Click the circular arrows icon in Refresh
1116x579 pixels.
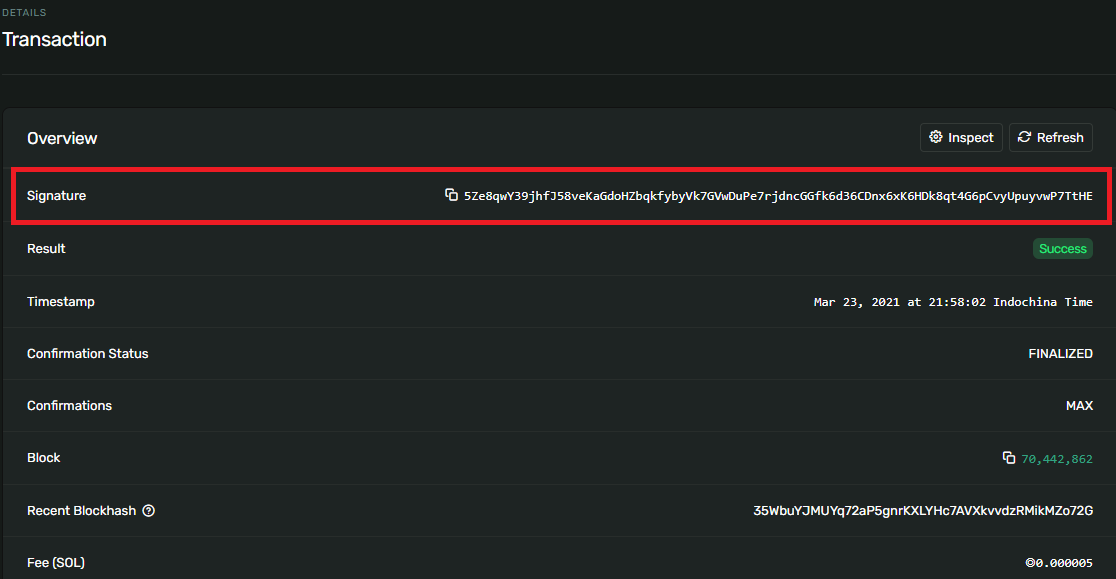coord(1024,138)
